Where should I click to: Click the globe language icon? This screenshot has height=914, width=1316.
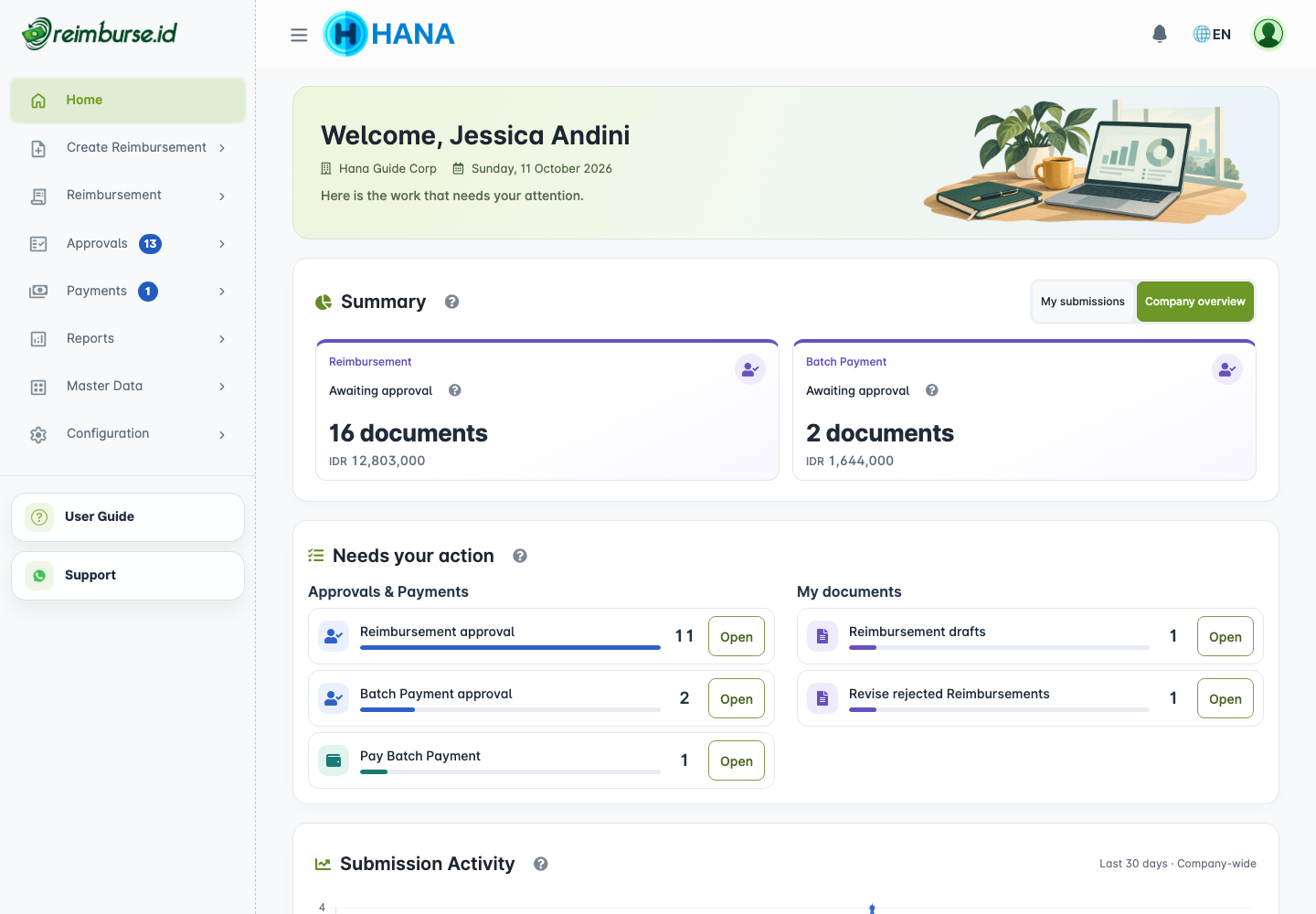tap(1202, 34)
